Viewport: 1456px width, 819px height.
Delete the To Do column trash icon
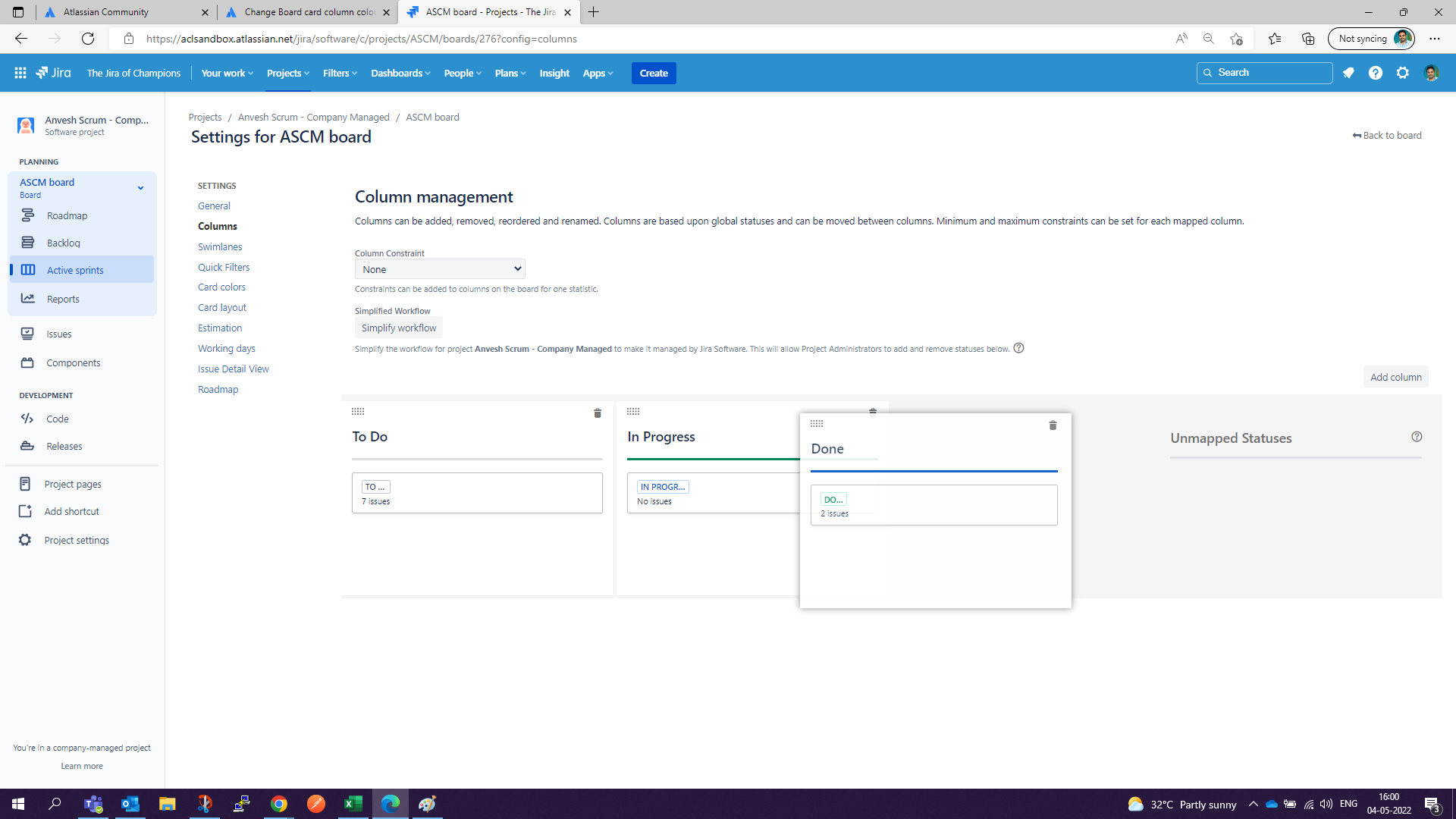pyautogui.click(x=598, y=413)
